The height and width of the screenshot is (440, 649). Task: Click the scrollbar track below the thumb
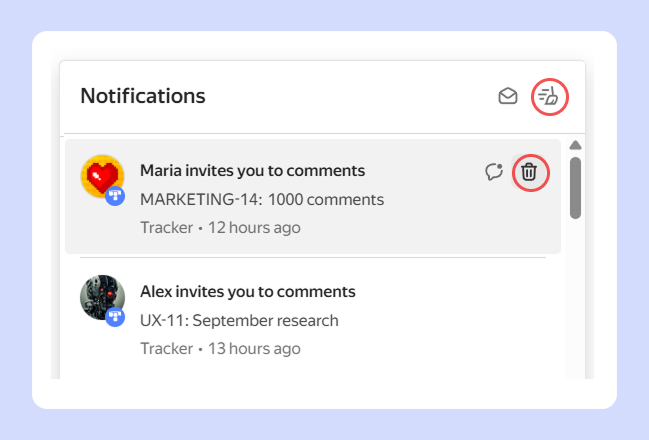575,300
